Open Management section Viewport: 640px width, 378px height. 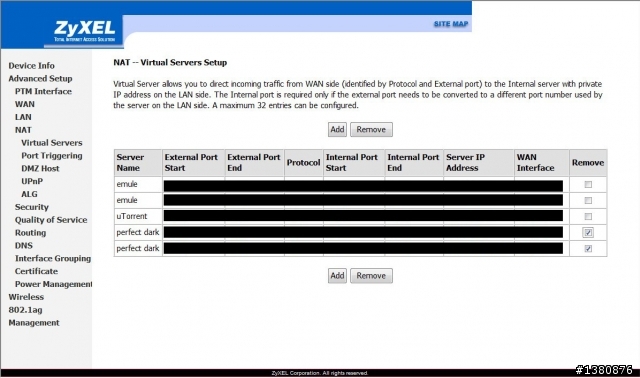[34, 323]
